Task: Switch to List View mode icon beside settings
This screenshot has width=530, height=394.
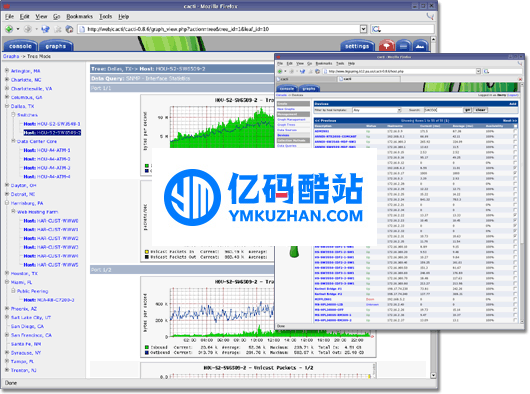Action: click(x=404, y=46)
